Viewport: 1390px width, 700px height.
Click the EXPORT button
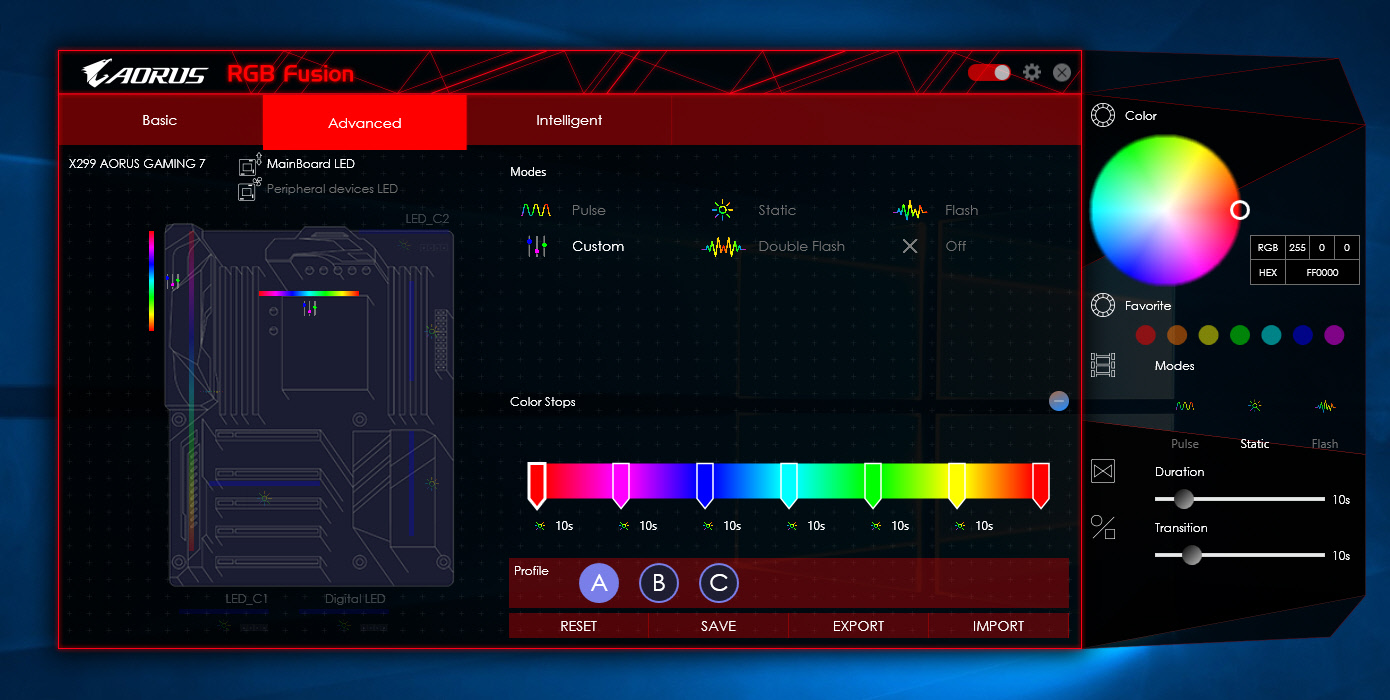click(858, 626)
